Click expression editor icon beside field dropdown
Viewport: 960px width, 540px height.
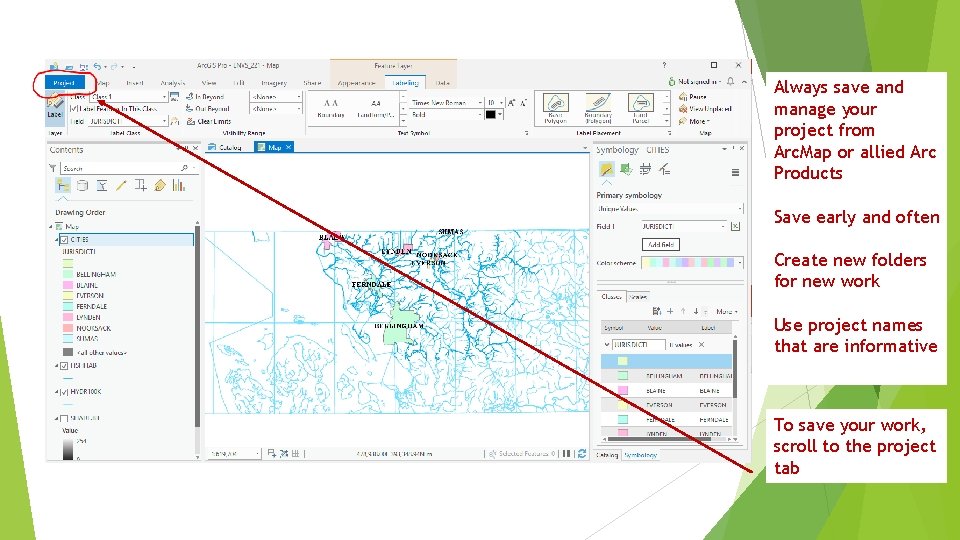click(175, 121)
